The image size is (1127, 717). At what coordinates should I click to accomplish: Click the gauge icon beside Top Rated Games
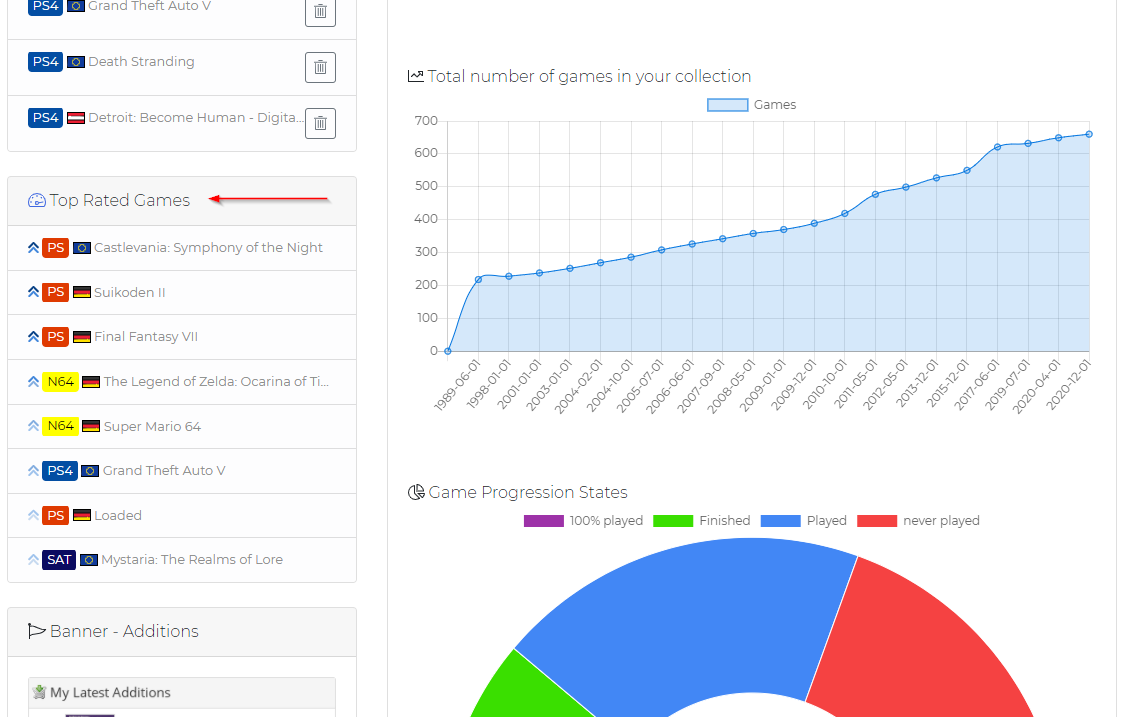[37, 200]
